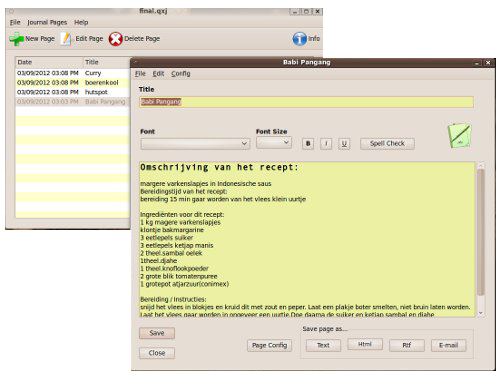Image resolution: width=500 pixels, height=381 pixels.
Task: Save page as Text
Action: [x=323, y=345]
